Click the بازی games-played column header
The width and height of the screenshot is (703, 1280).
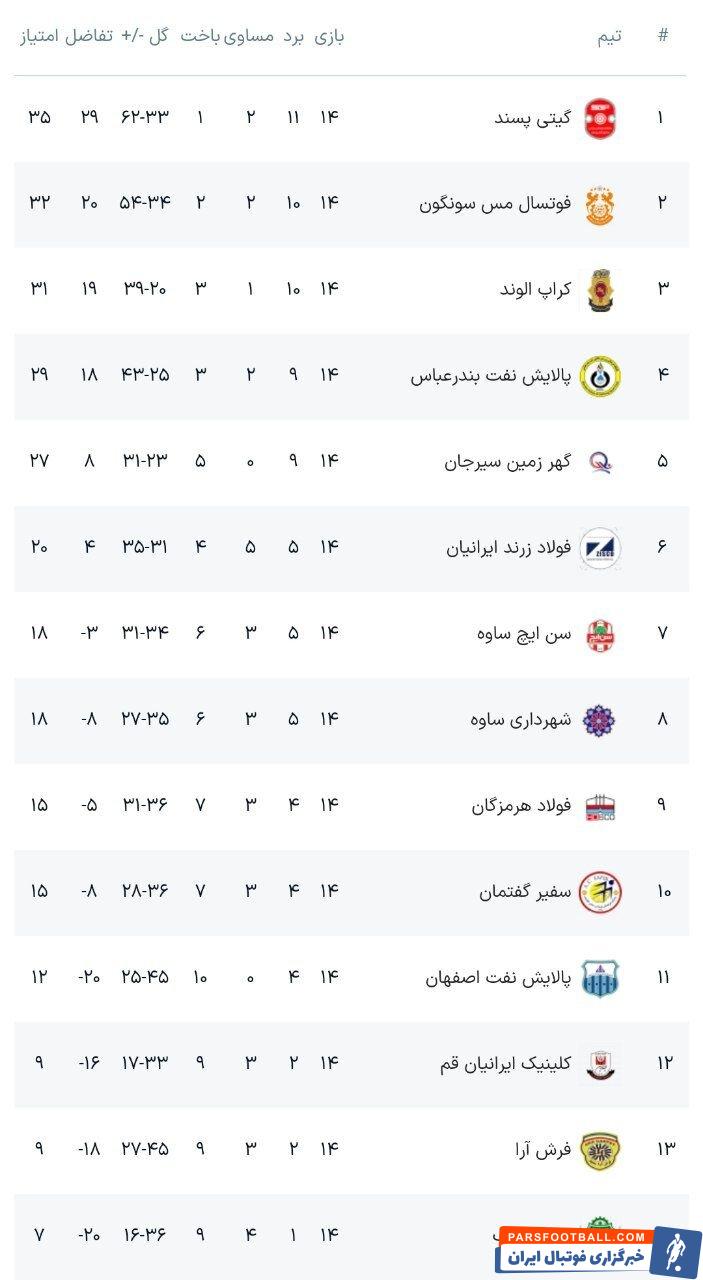pyautogui.click(x=329, y=37)
